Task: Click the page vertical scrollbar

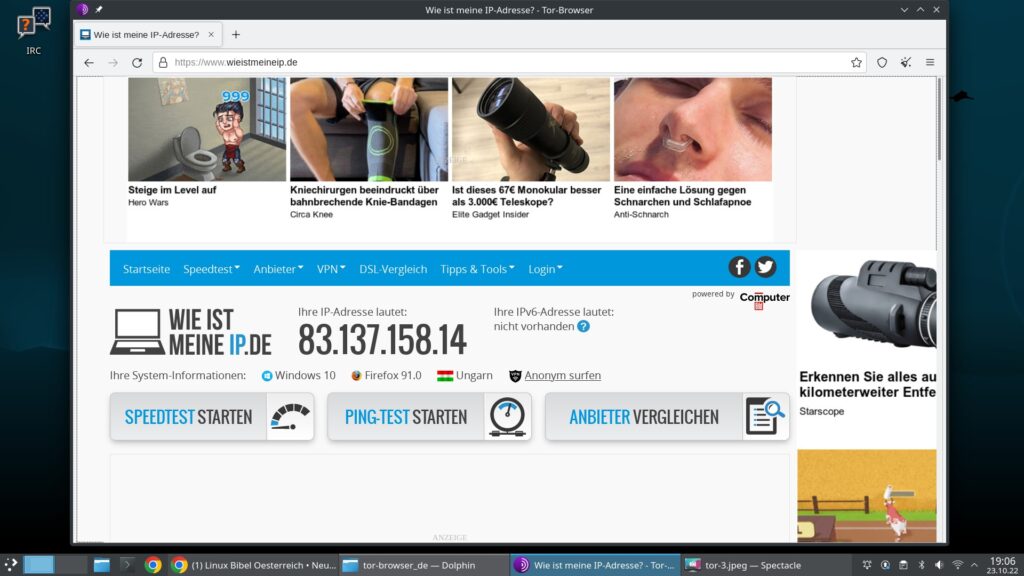Action: click(x=940, y=119)
